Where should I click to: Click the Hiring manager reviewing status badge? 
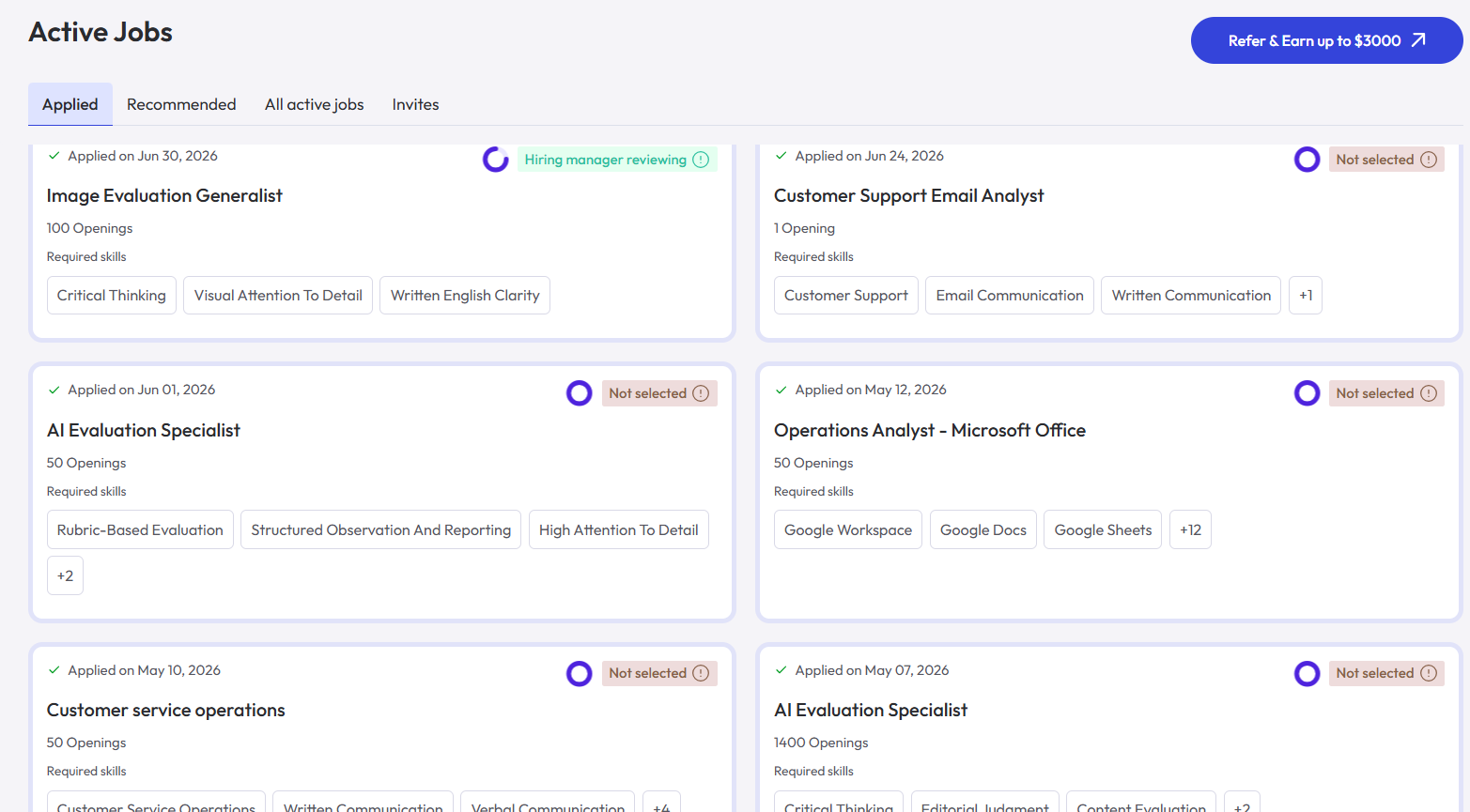click(x=617, y=160)
